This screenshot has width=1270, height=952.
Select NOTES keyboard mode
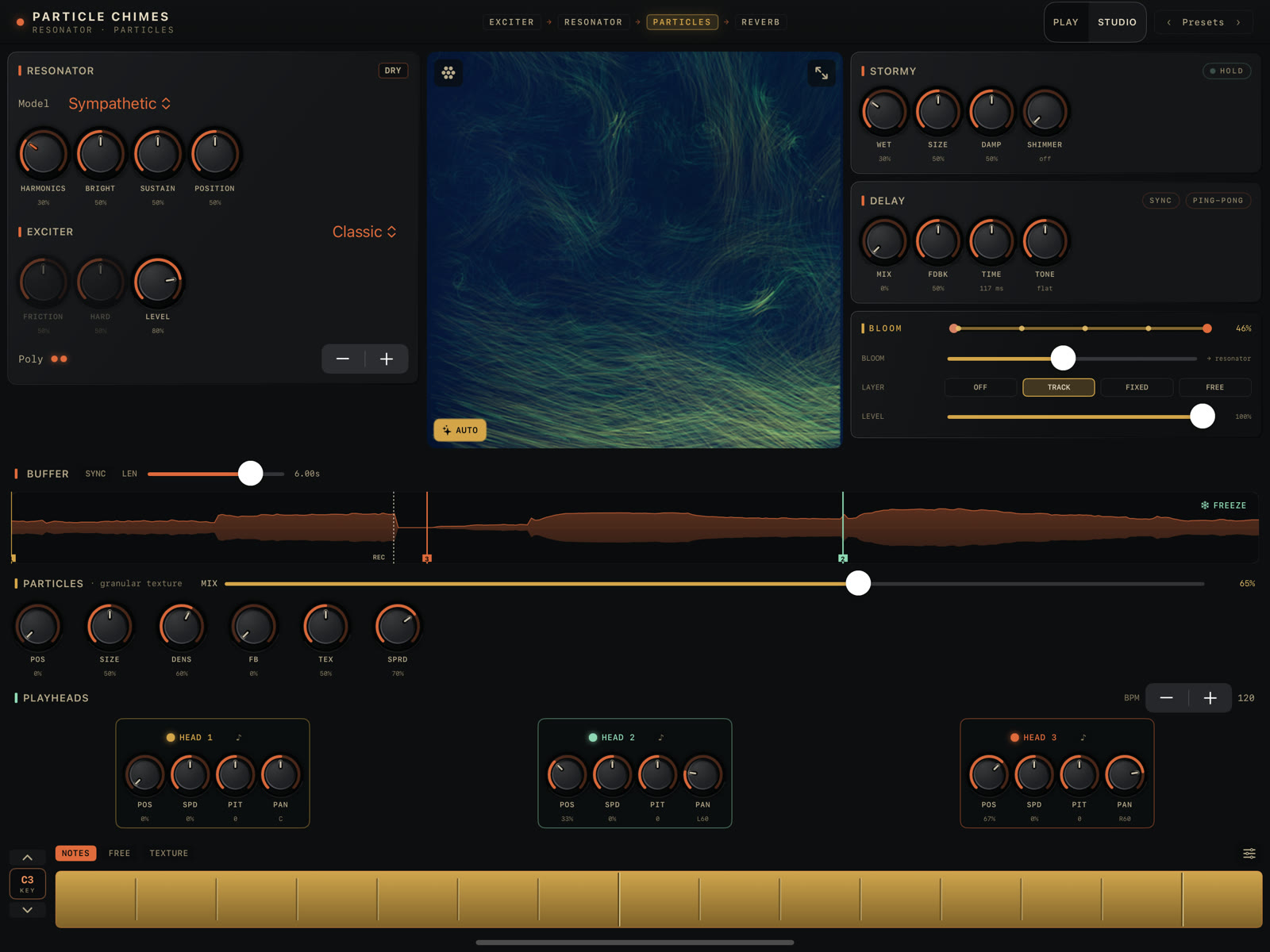point(75,854)
